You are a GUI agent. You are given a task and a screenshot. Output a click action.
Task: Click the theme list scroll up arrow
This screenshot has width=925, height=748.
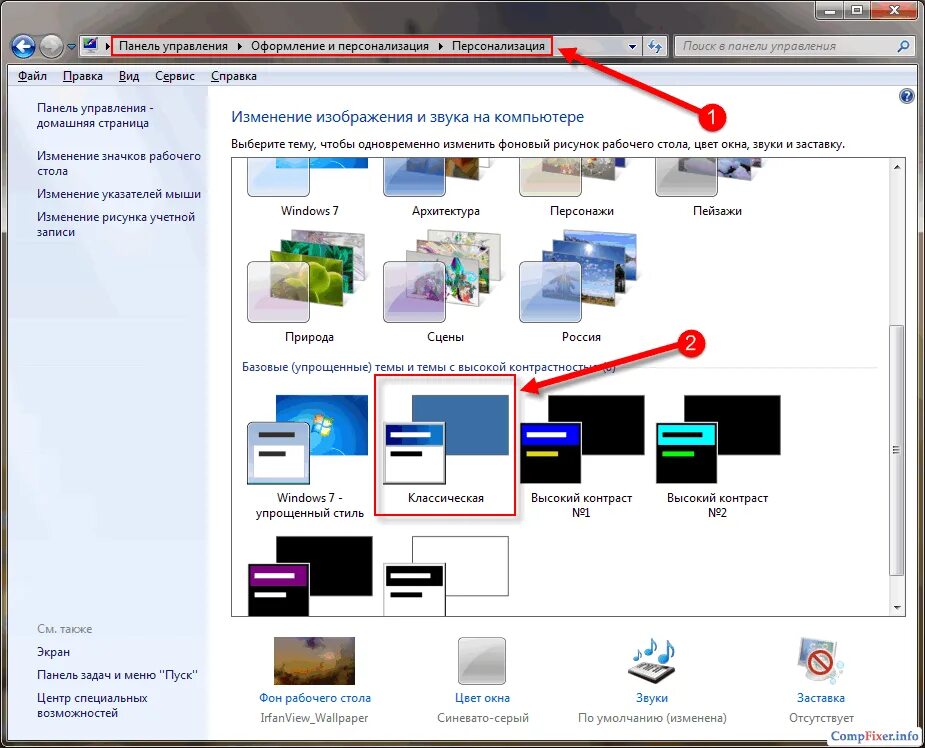(897, 168)
